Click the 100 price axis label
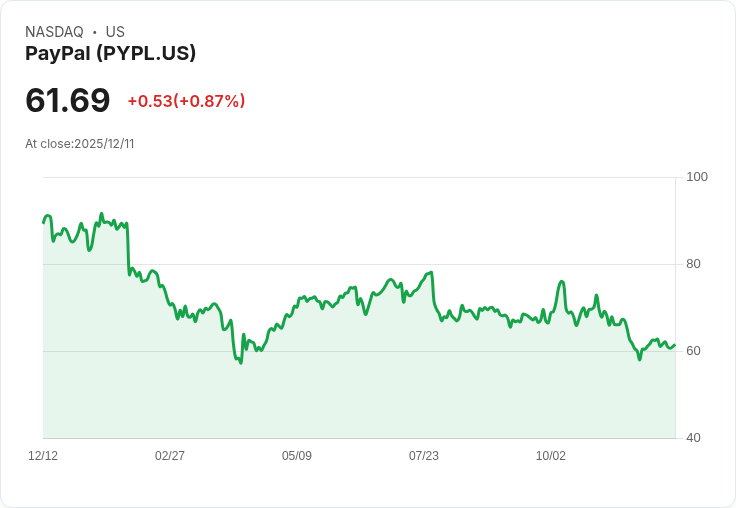 [x=697, y=177]
